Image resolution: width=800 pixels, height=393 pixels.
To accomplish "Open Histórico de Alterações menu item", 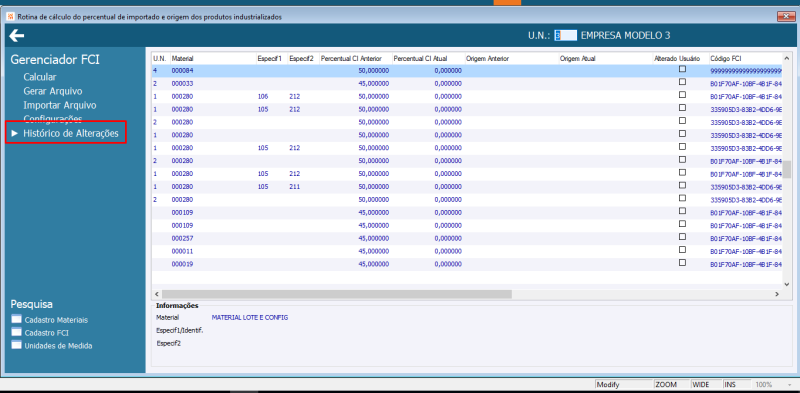I will (71, 134).
